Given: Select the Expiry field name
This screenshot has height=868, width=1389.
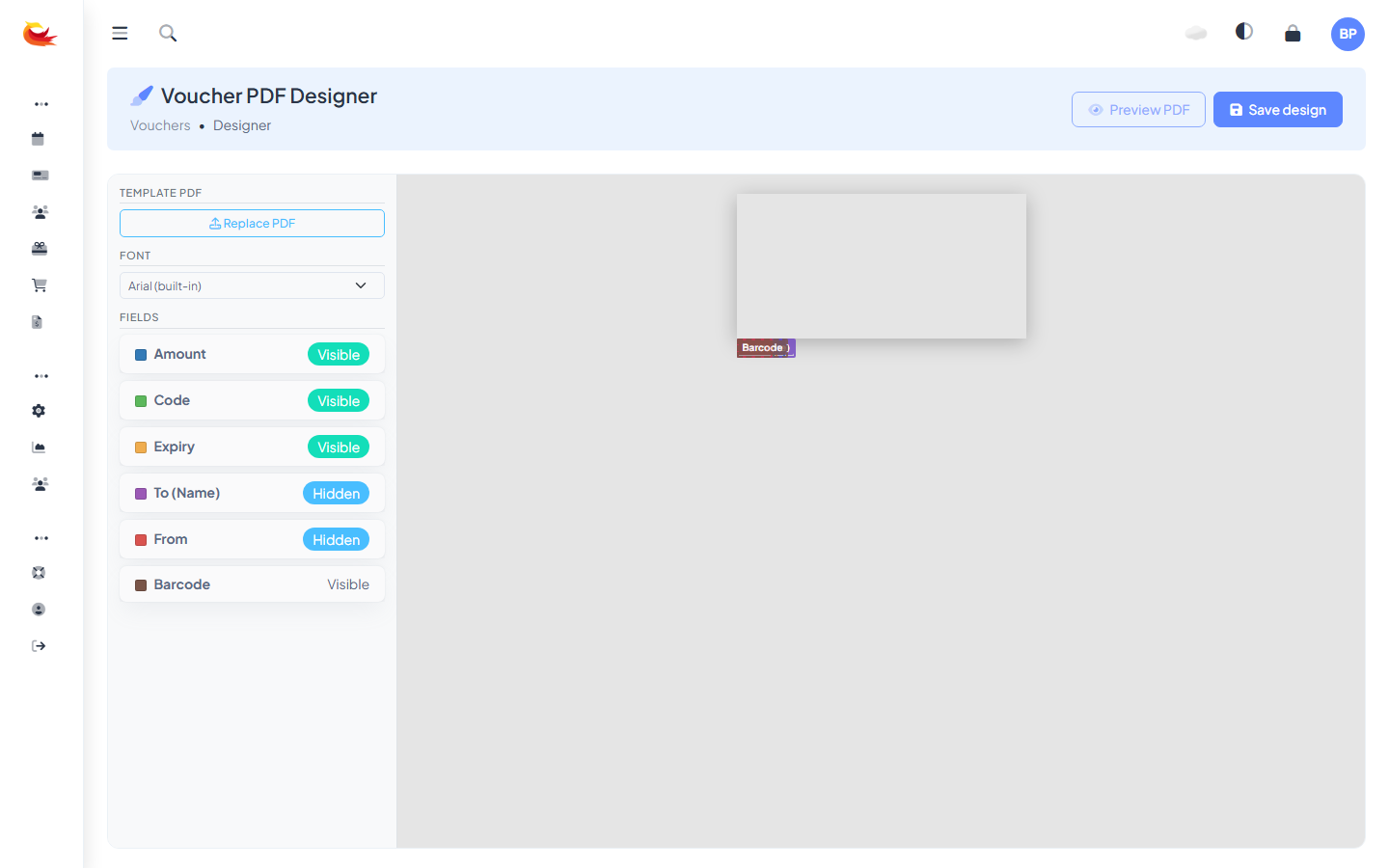Looking at the screenshot, I should (175, 447).
